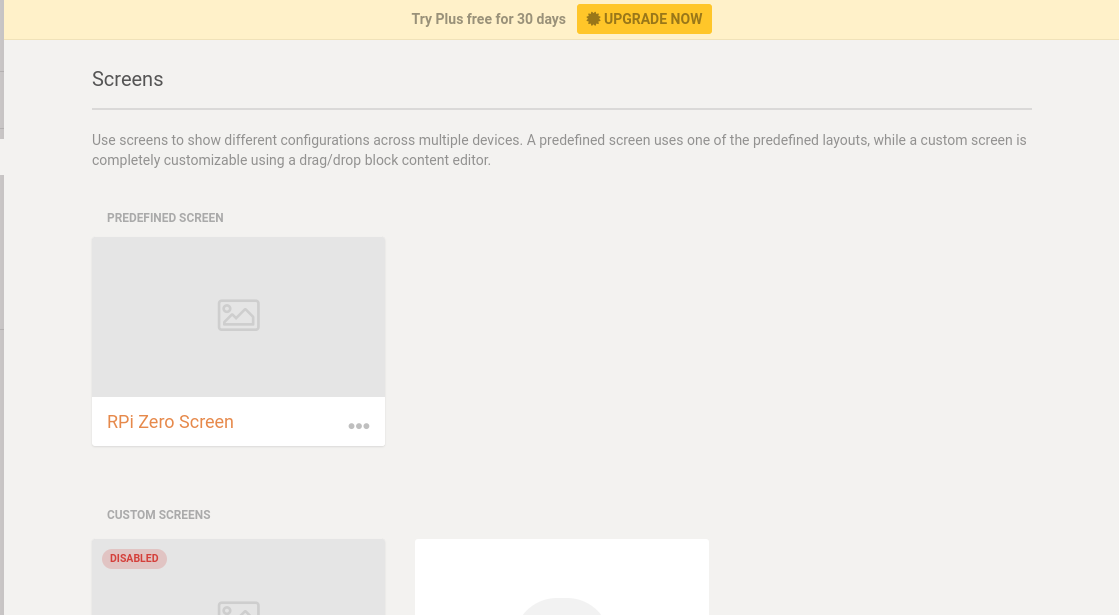Click the gray circle icon on the white custom screen card
This screenshot has height=615, width=1119.
point(562,606)
